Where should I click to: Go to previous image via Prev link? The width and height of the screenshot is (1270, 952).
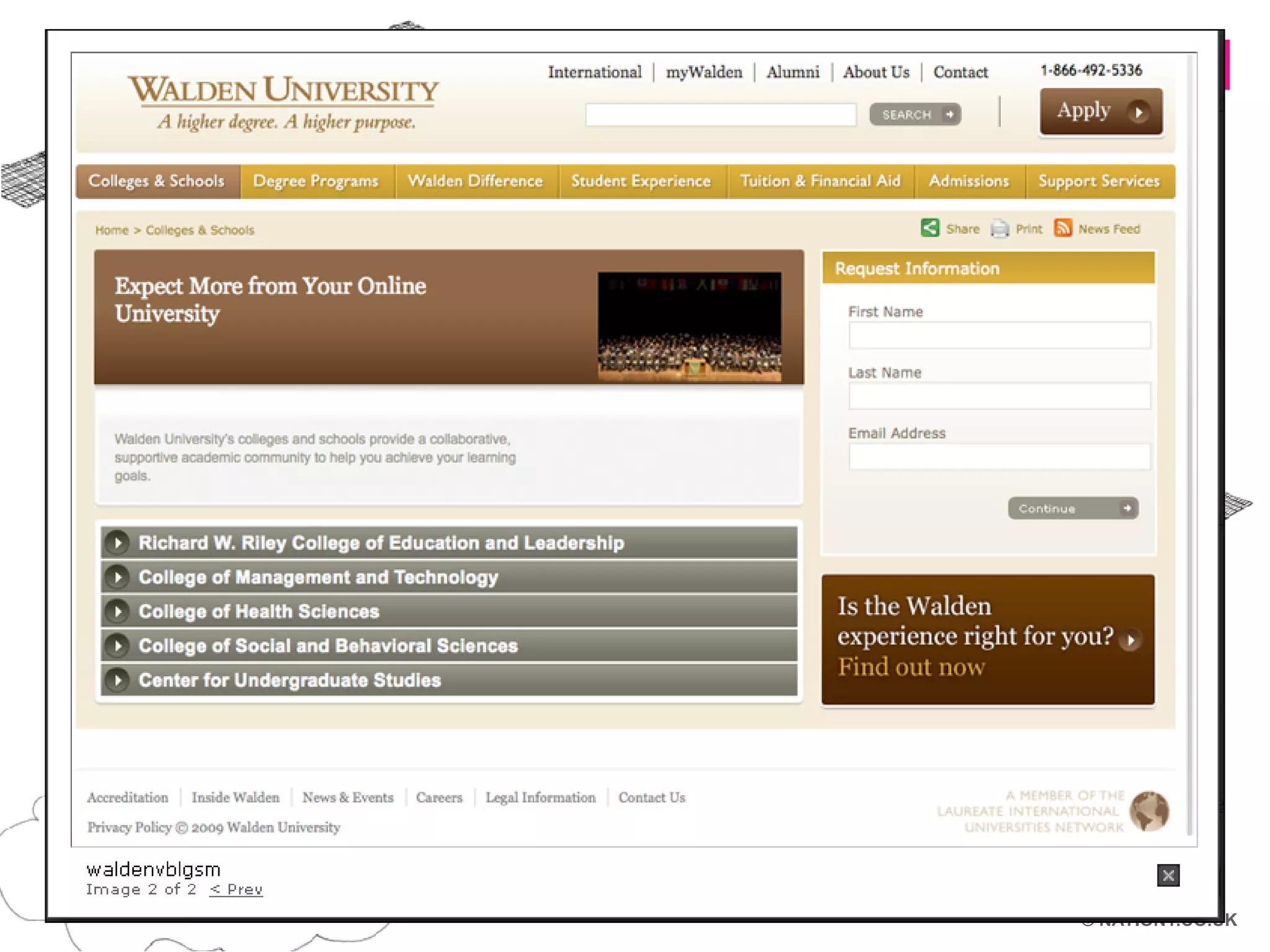coord(236,889)
